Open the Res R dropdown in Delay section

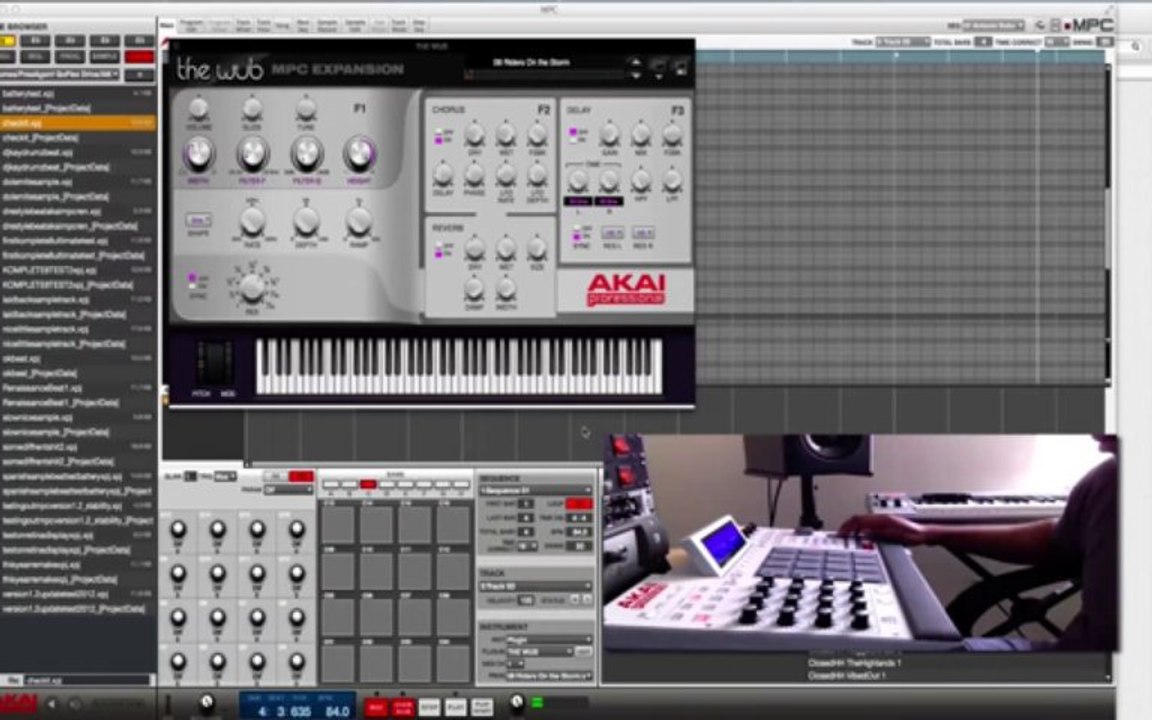pos(643,233)
